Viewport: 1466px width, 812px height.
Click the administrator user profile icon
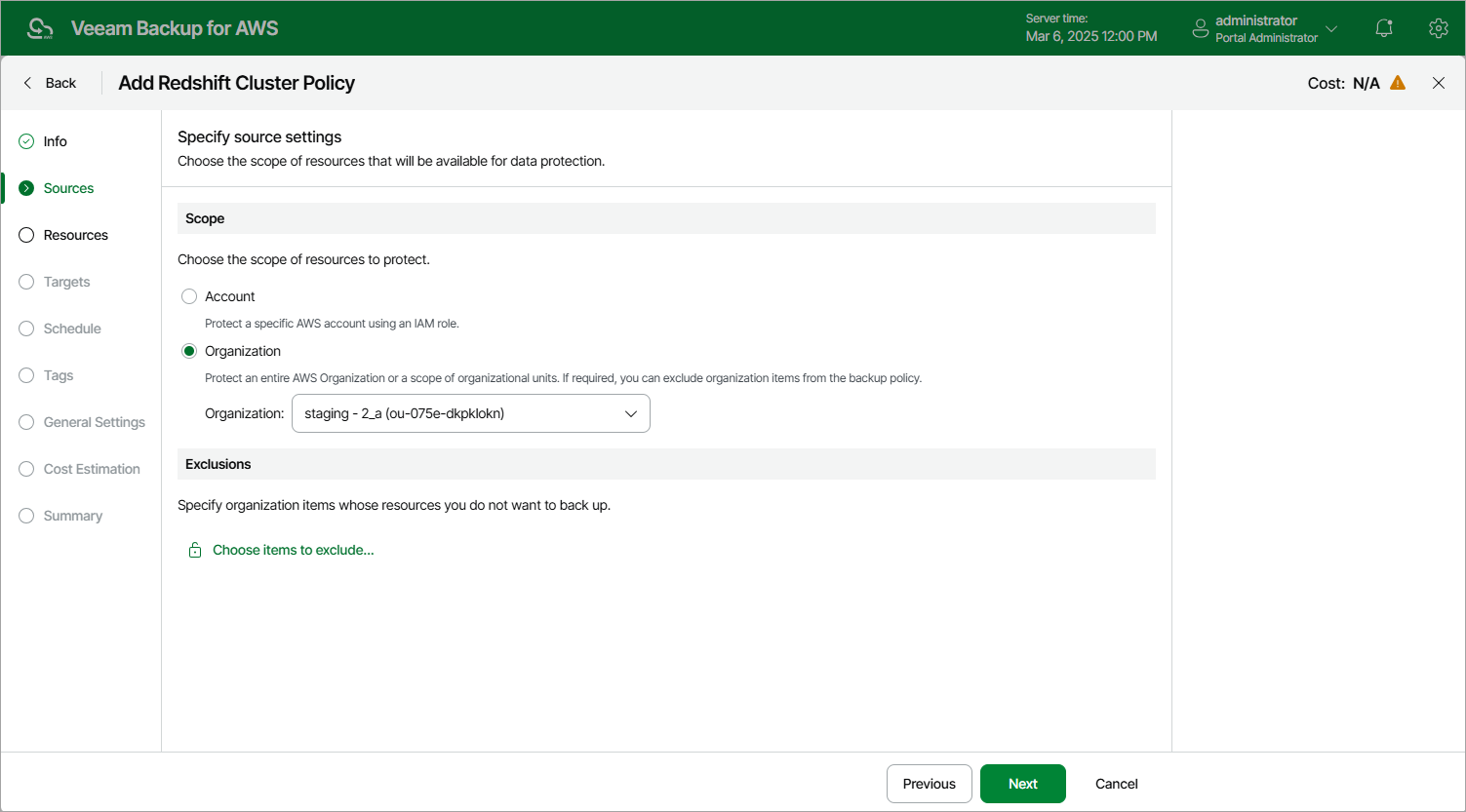[x=1201, y=28]
